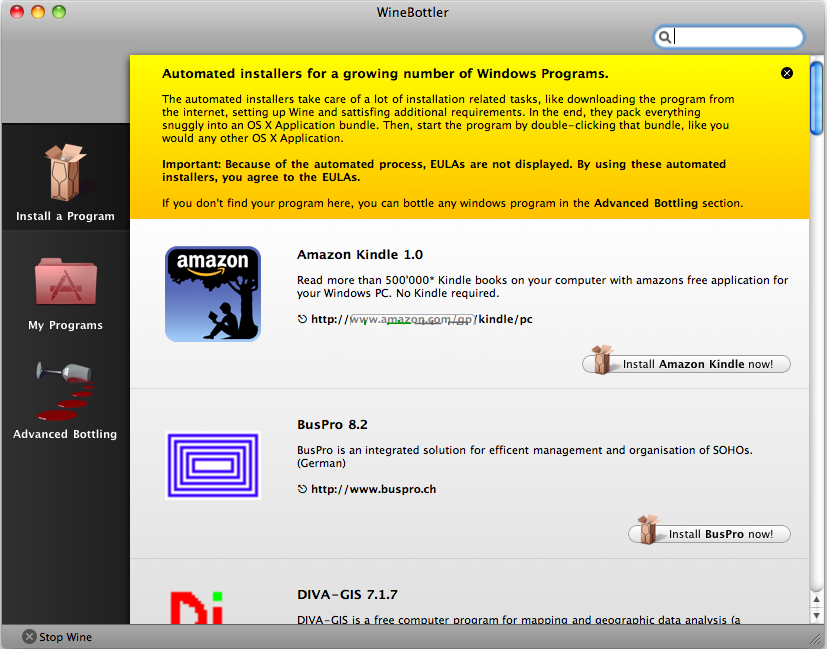
Task: Click the BusPro blue rectangles logo
Action: click(212, 465)
